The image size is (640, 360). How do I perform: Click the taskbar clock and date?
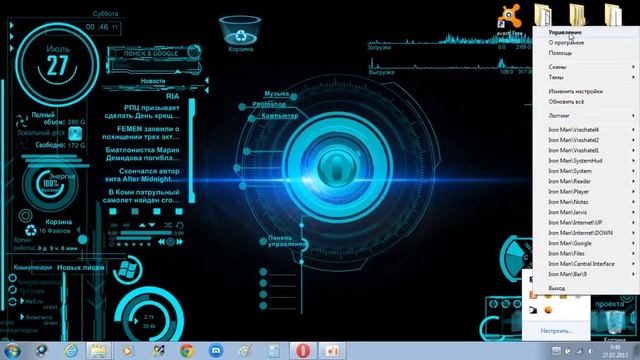click(x=615, y=351)
